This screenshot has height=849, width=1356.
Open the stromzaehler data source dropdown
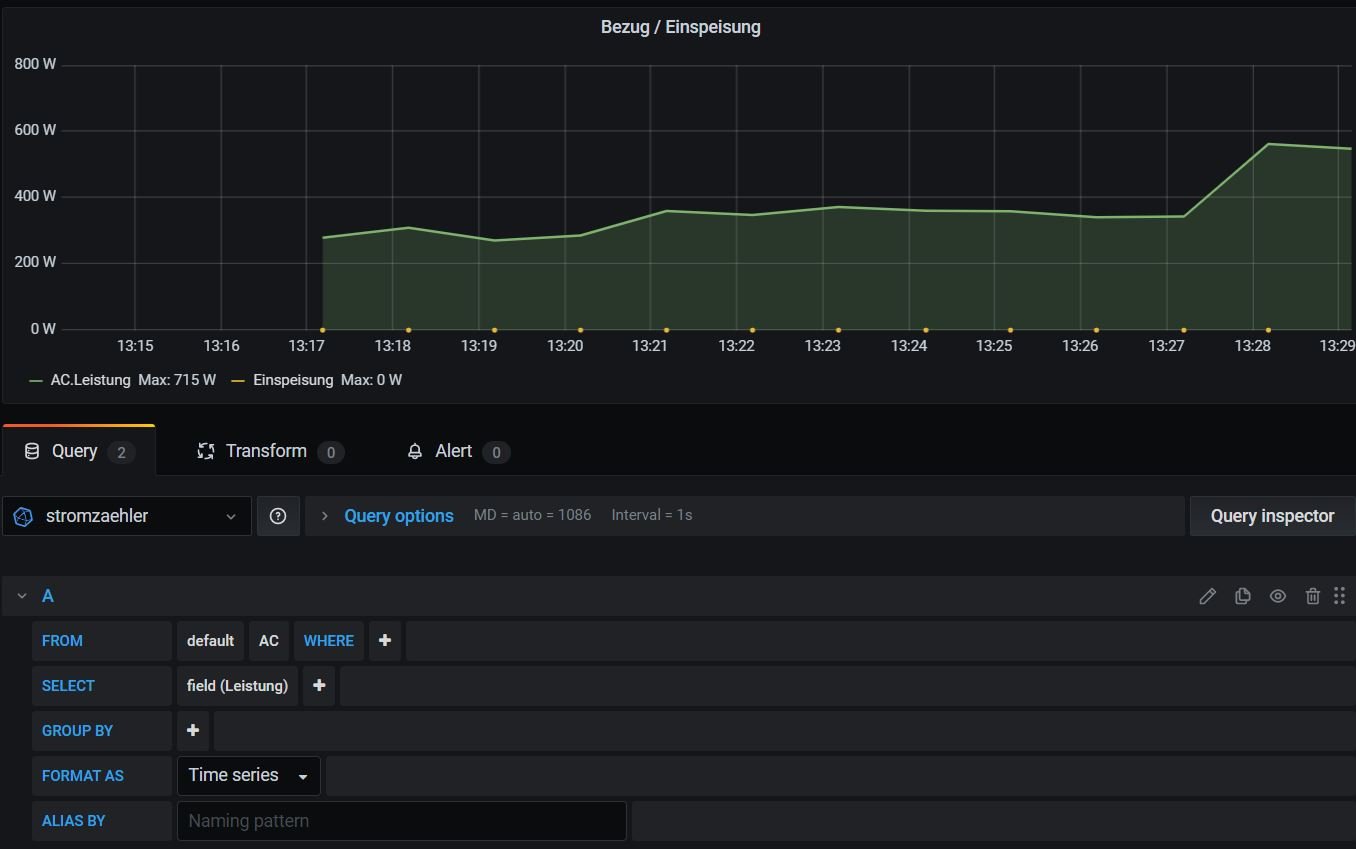126,516
